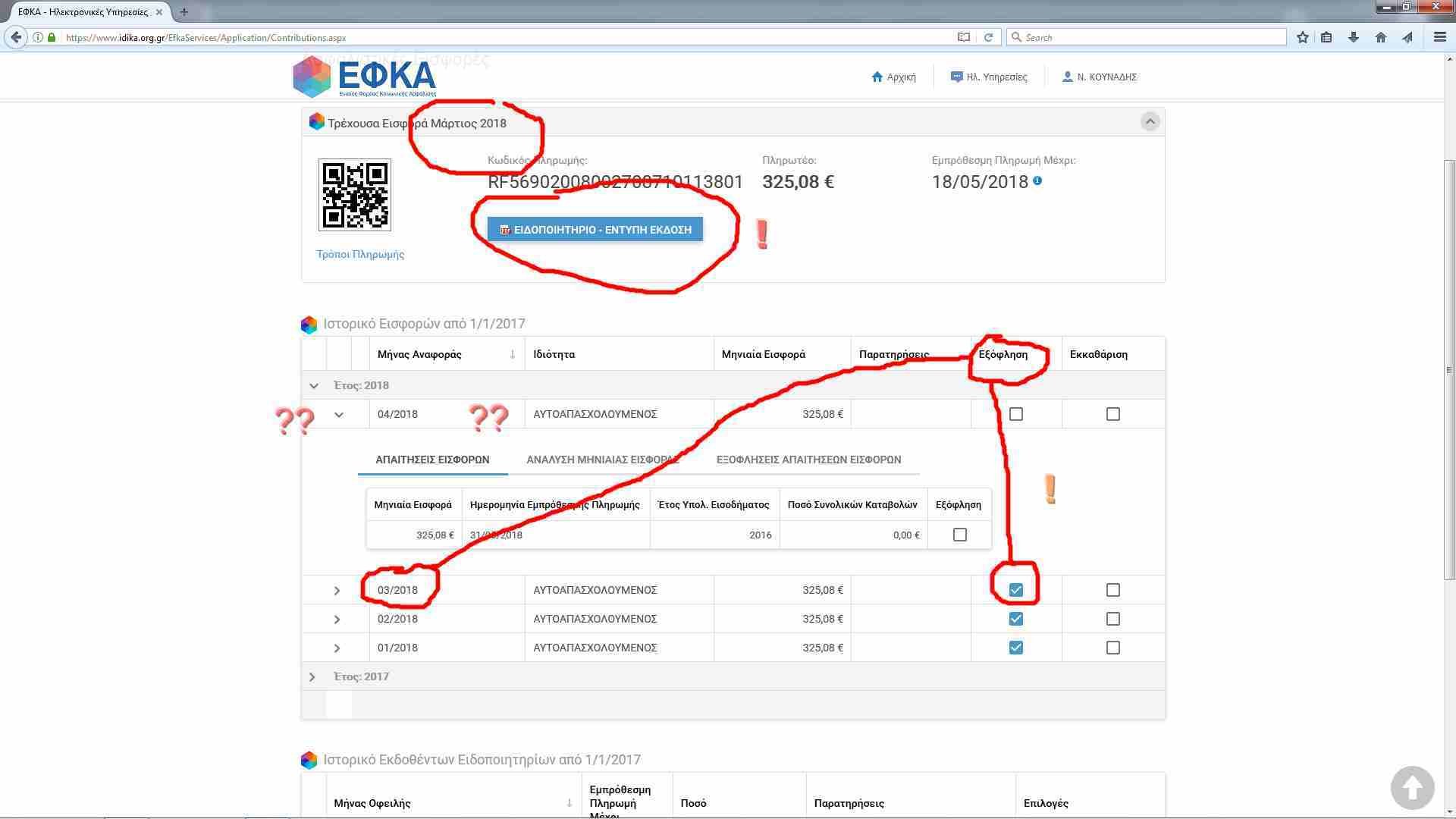Open the Firefox downloads arrow icon
The height and width of the screenshot is (819, 1456).
1353,37
